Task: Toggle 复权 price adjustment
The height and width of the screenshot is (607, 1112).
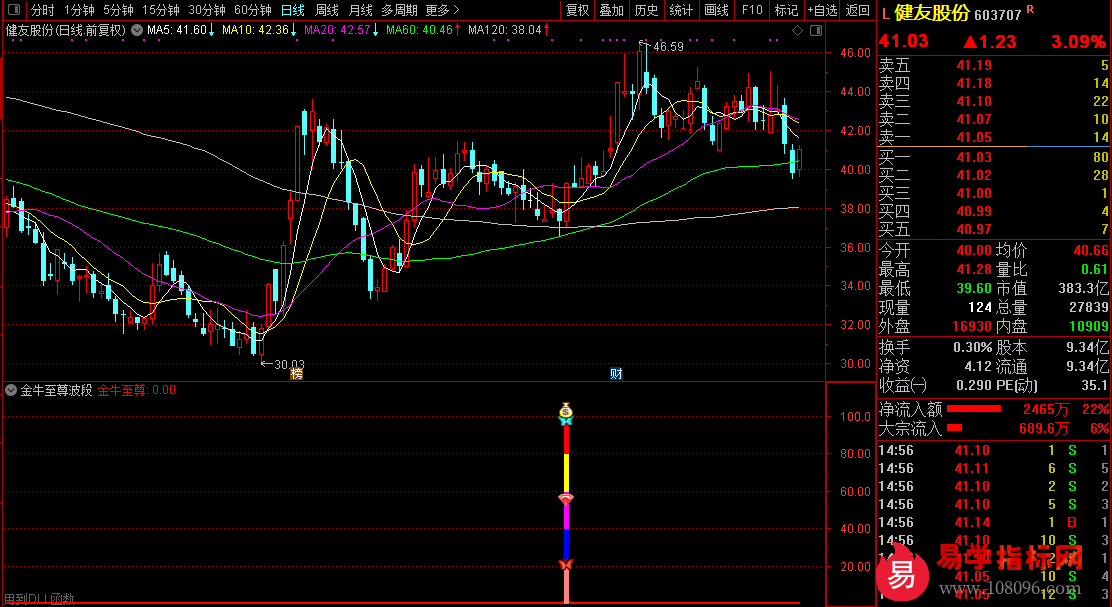Action: [x=577, y=10]
